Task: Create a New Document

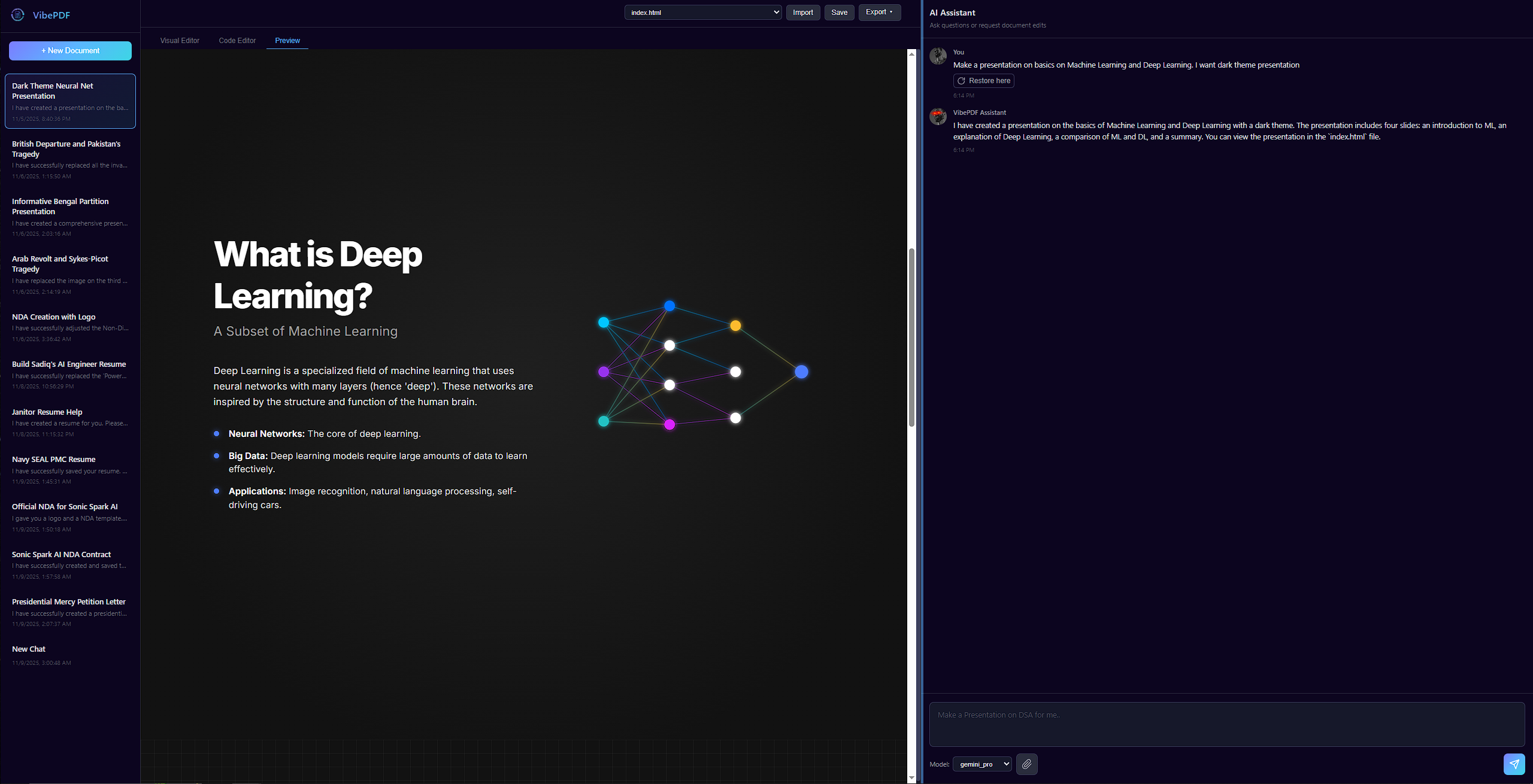Action: tap(70, 50)
